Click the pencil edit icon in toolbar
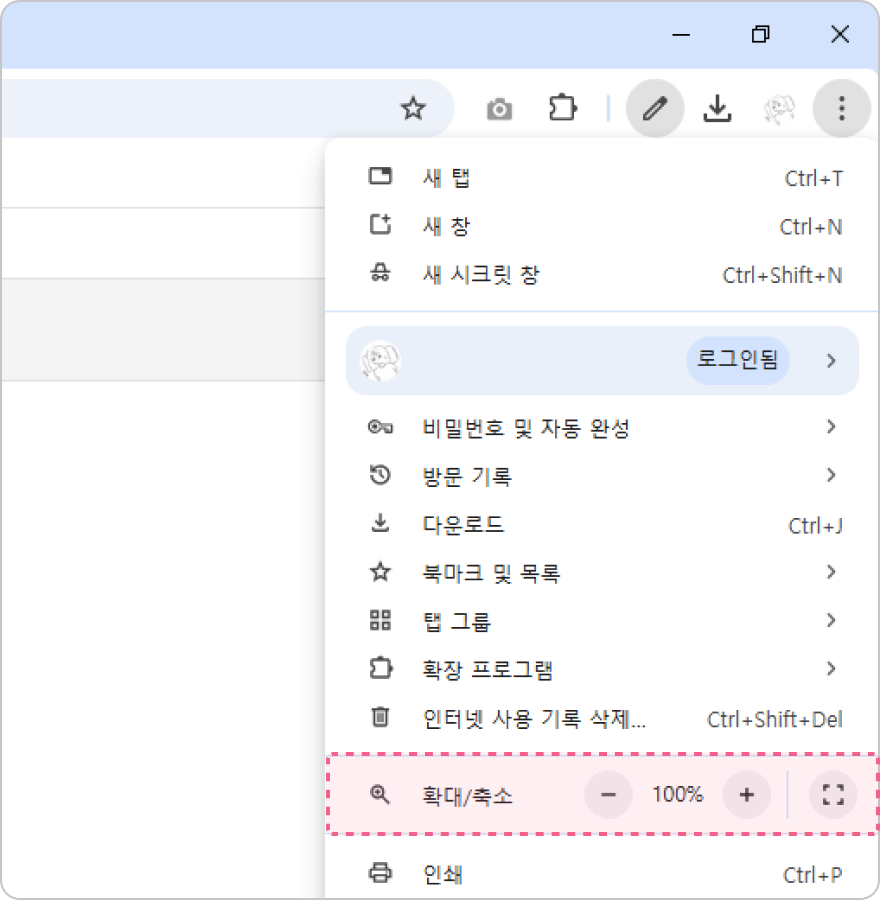880x900 pixels. (x=655, y=108)
